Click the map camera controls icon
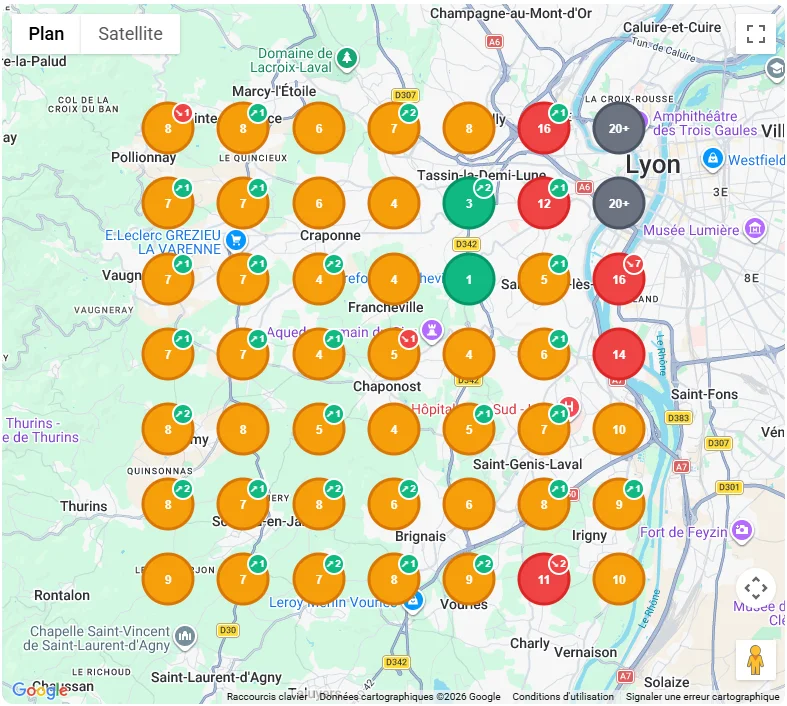Image resolution: width=787 pixels, height=706 pixels. 755,588
